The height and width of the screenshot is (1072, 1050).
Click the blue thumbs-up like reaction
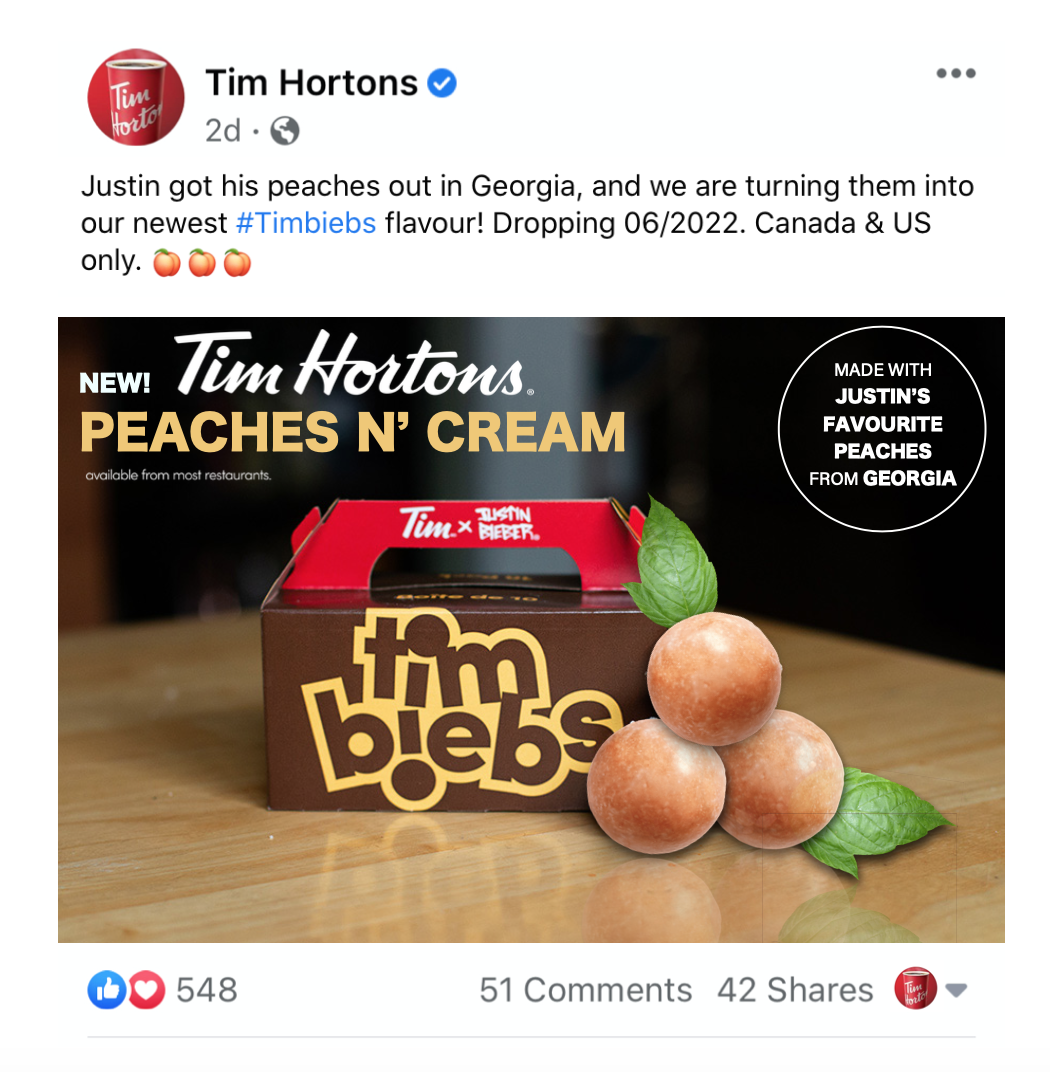coord(106,989)
